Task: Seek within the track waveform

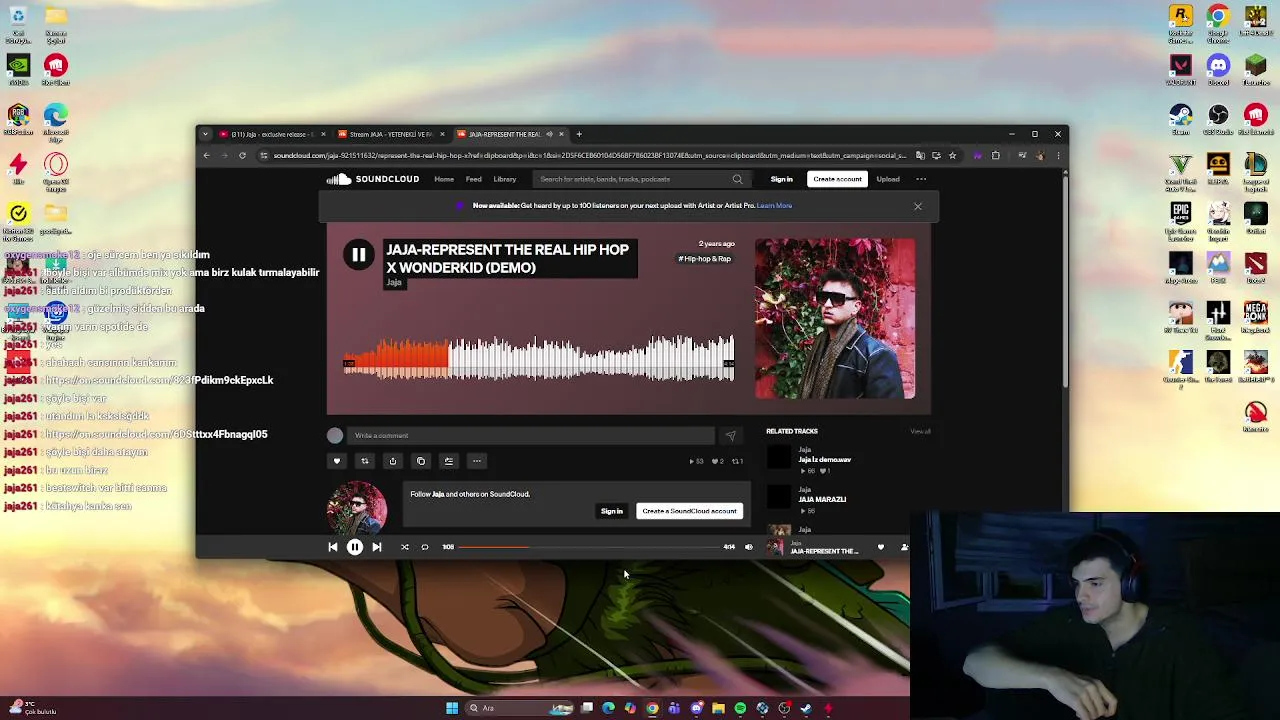Action: click(x=538, y=358)
